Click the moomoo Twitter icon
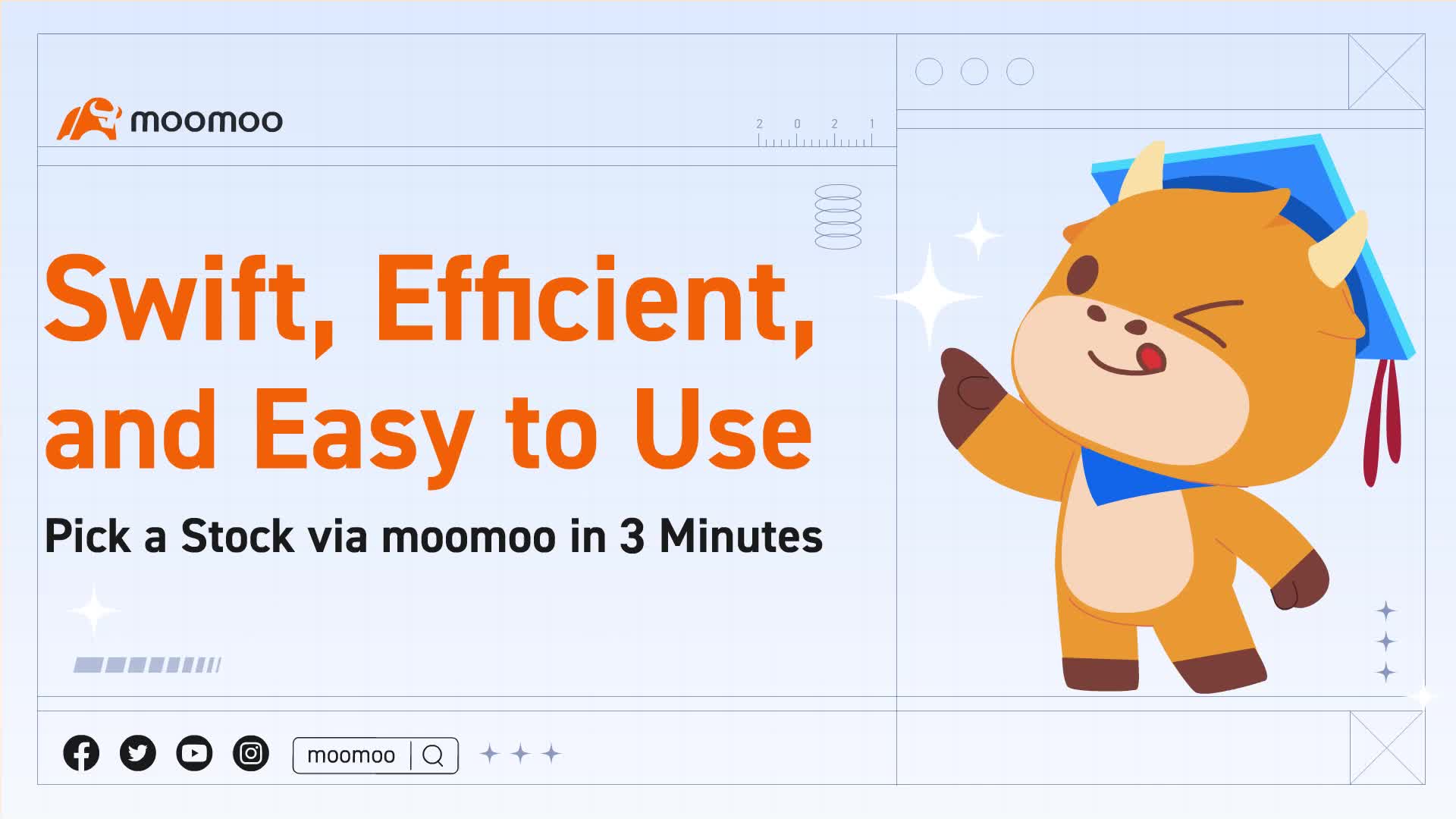Image resolution: width=1456 pixels, height=819 pixels. 137,754
